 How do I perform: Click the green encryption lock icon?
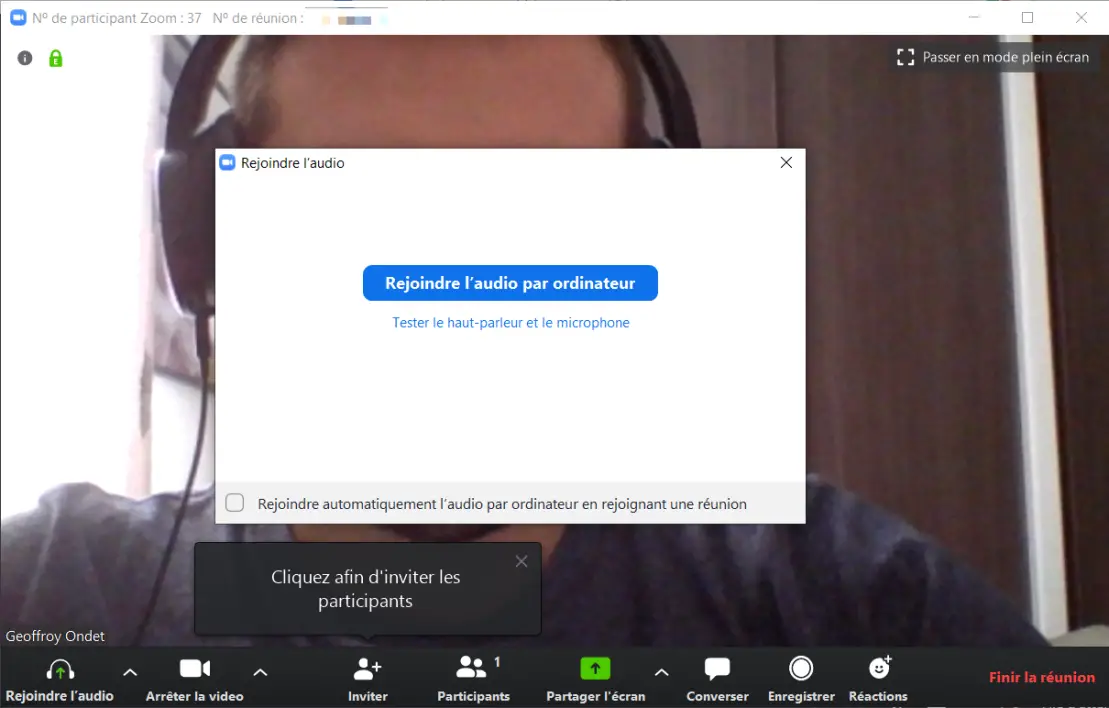(55, 57)
